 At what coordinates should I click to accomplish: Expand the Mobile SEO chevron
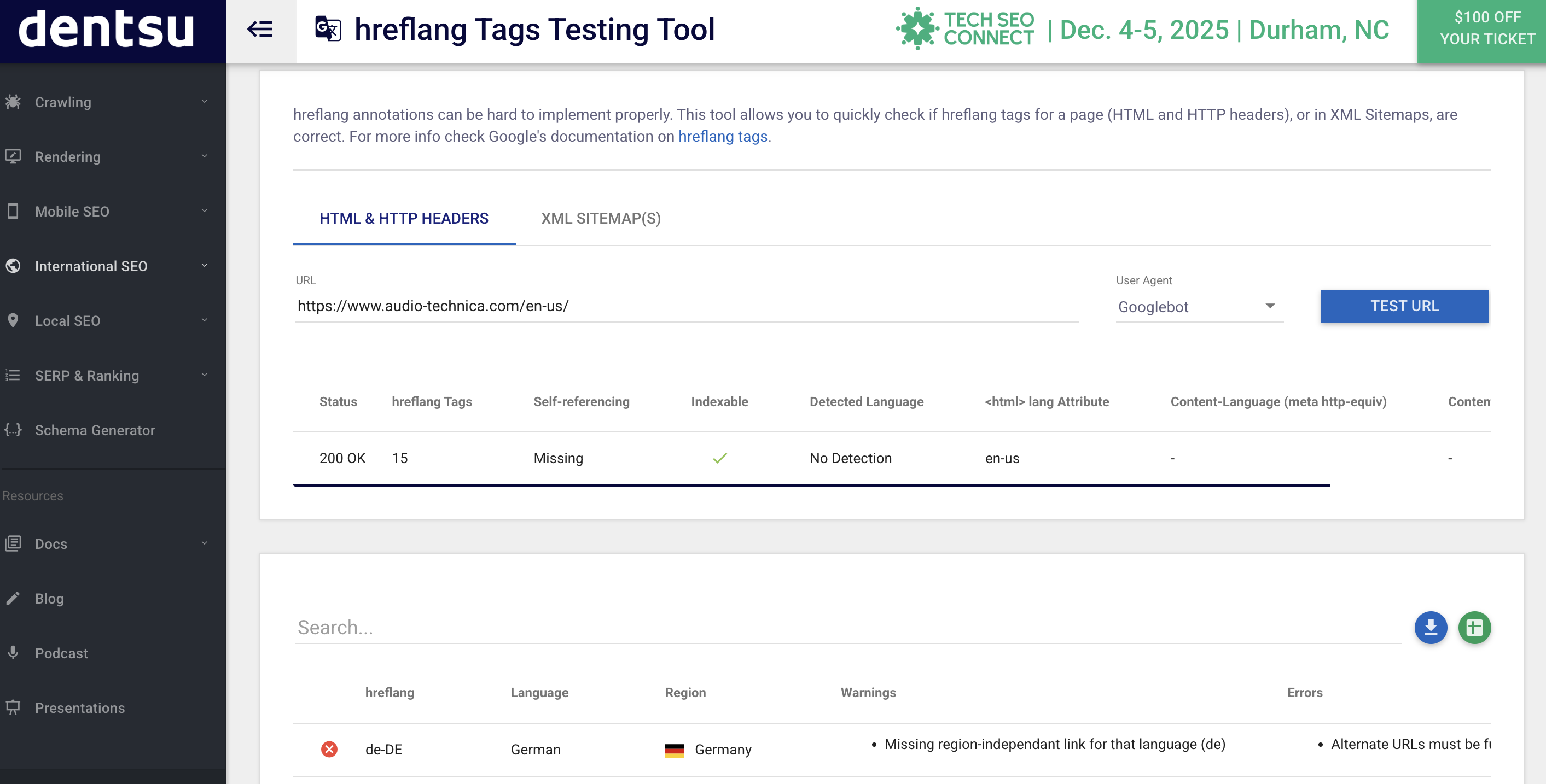(x=205, y=210)
